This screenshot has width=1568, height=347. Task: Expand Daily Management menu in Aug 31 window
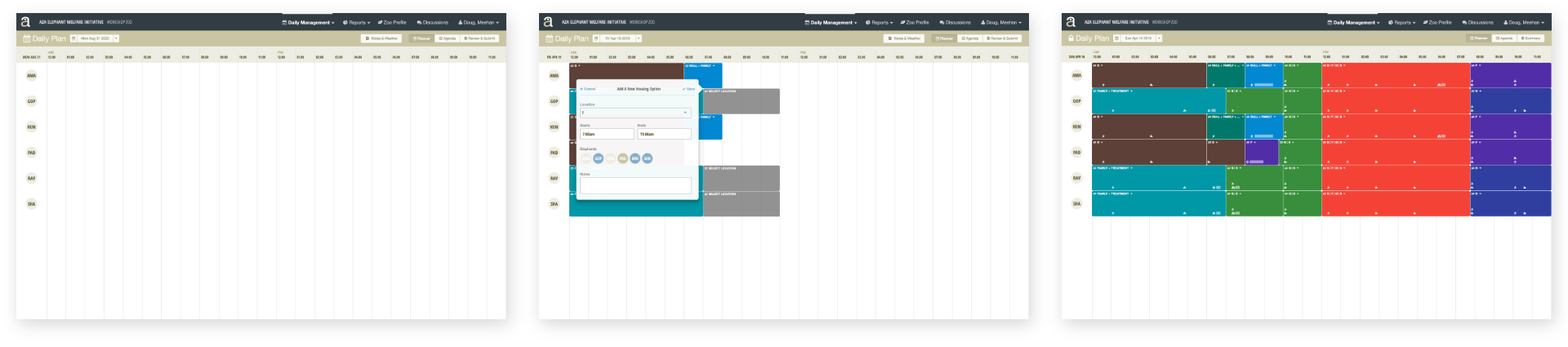click(x=309, y=23)
